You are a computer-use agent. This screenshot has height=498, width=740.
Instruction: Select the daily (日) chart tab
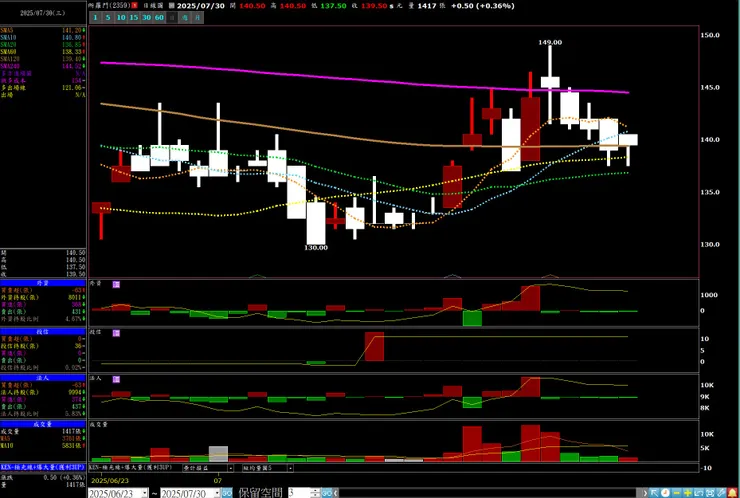[172, 17]
